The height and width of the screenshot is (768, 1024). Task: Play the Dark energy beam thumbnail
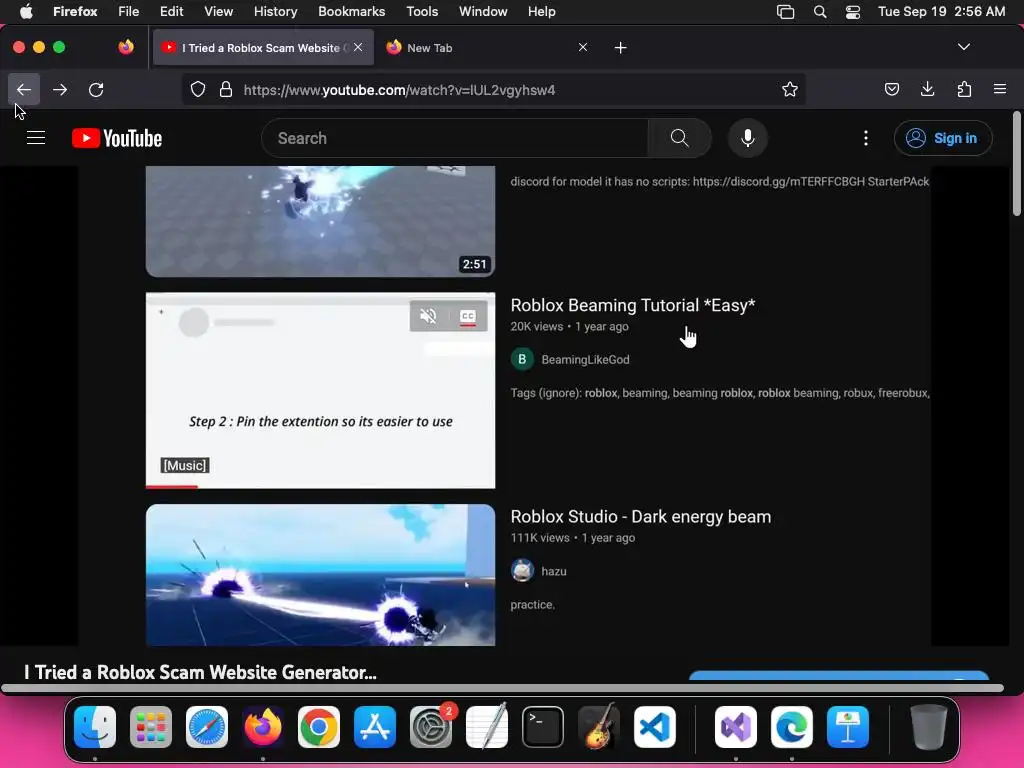[x=320, y=575]
